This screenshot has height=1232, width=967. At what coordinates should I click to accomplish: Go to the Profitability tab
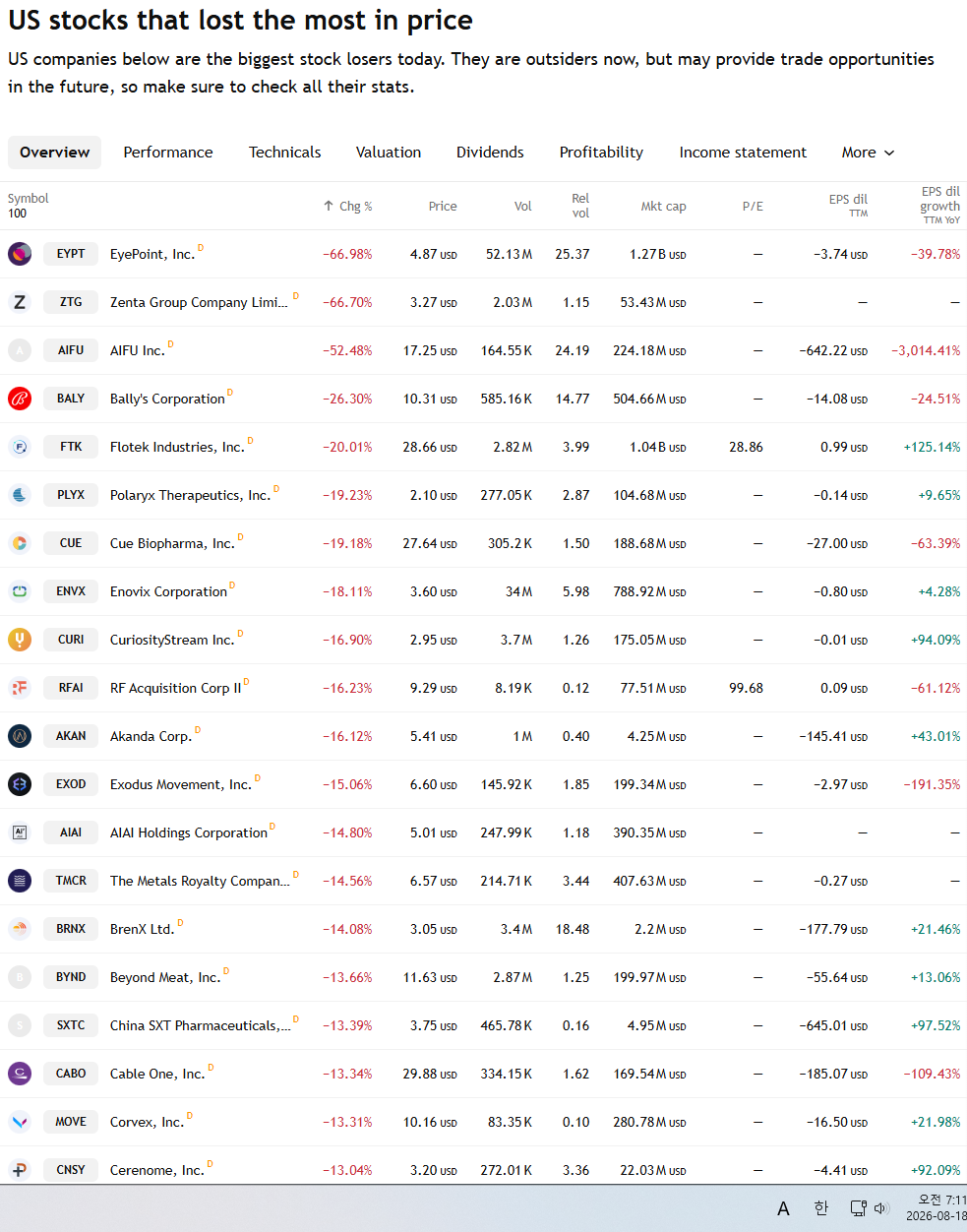(x=601, y=153)
